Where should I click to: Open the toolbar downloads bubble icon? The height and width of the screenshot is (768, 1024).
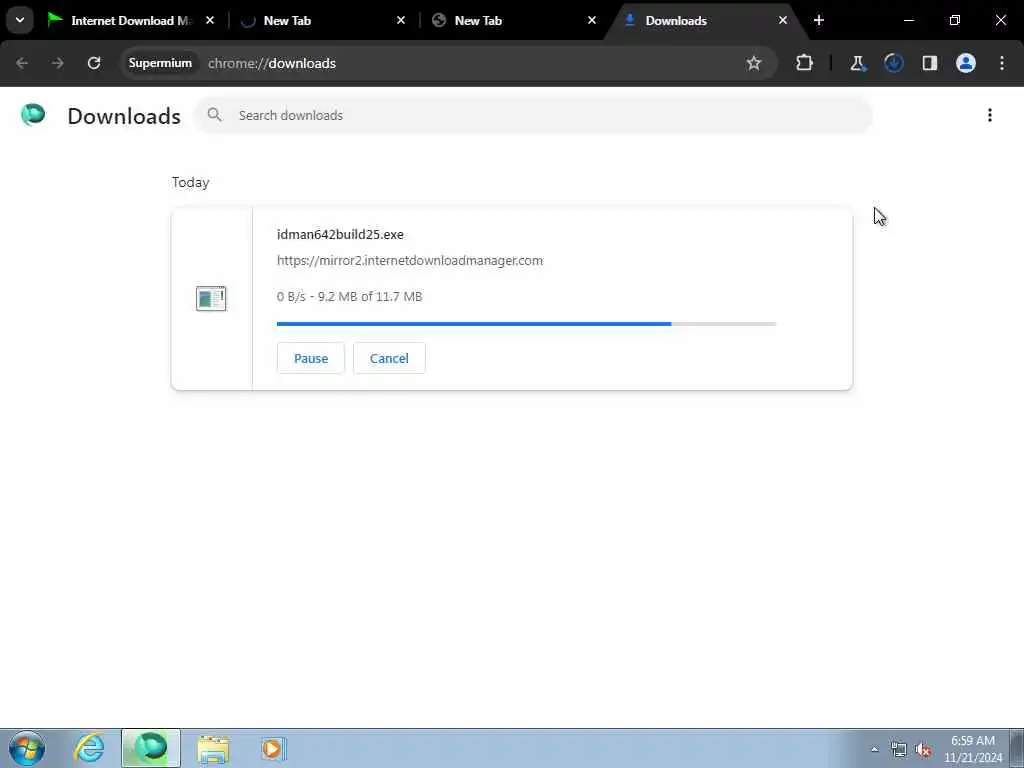[x=893, y=63]
